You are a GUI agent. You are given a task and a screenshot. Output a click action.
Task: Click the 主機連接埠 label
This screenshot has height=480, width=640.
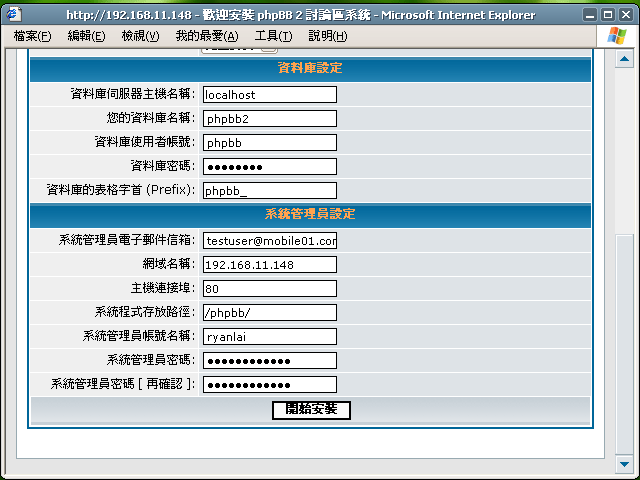coord(162,288)
